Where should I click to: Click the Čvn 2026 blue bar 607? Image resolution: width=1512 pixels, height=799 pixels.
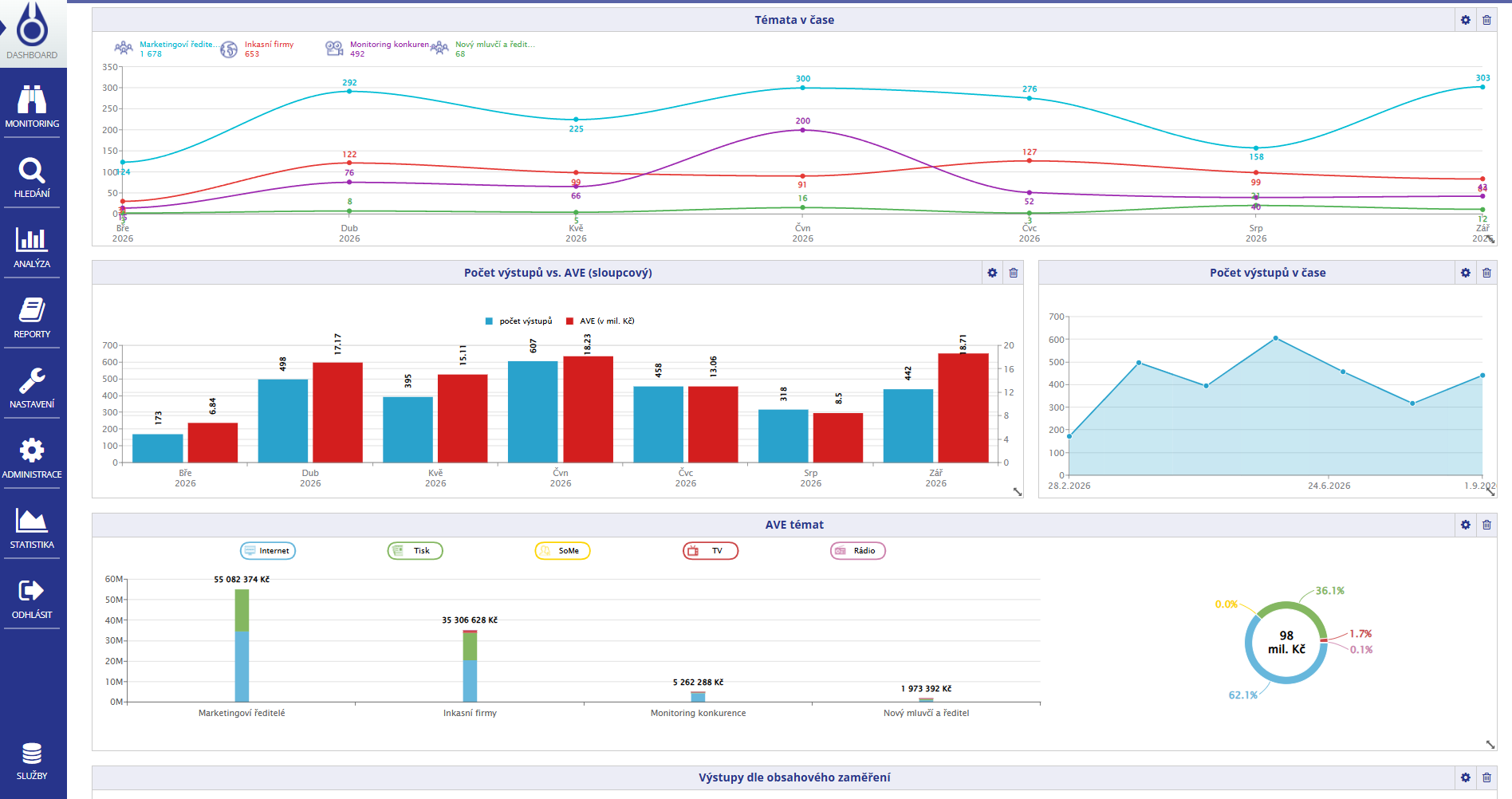pyautogui.click(x=533, y=411)
